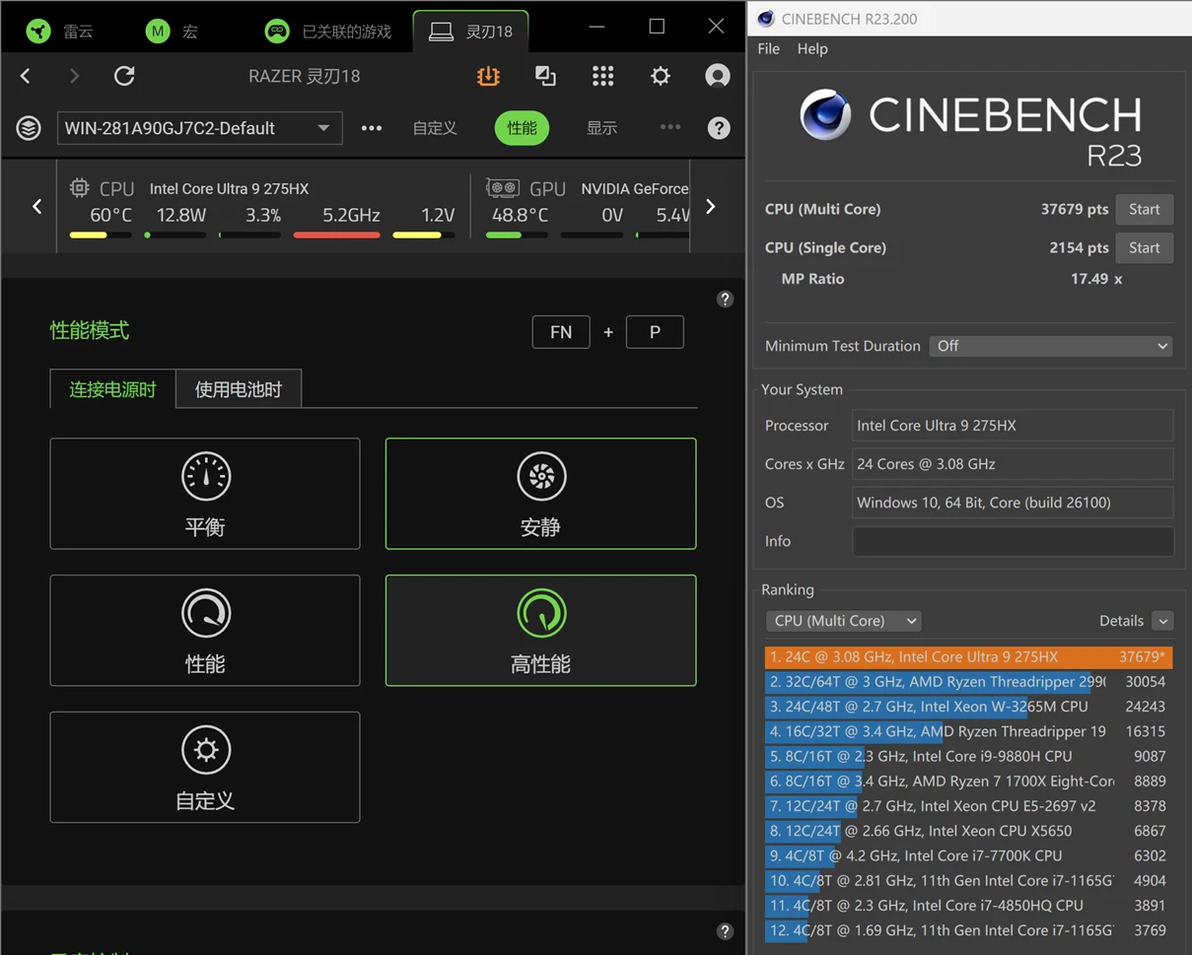Open the user account avatar

tap(718, 76)
